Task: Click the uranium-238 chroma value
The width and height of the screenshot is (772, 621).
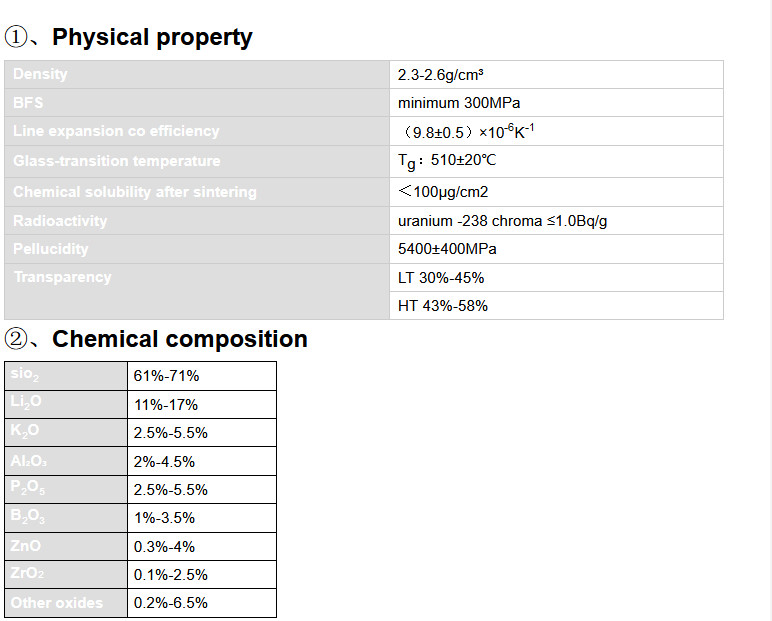Action: [502, 221]
